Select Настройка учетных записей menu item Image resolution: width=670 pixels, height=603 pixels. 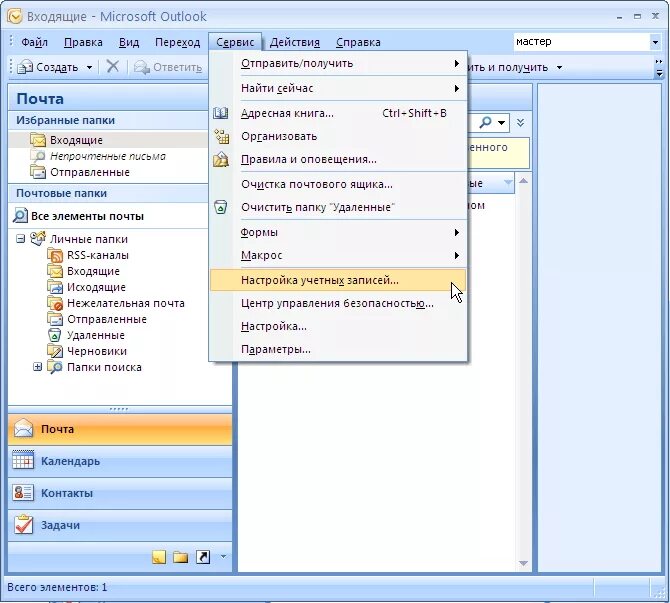pyautogui.click(x=338, y=280)
